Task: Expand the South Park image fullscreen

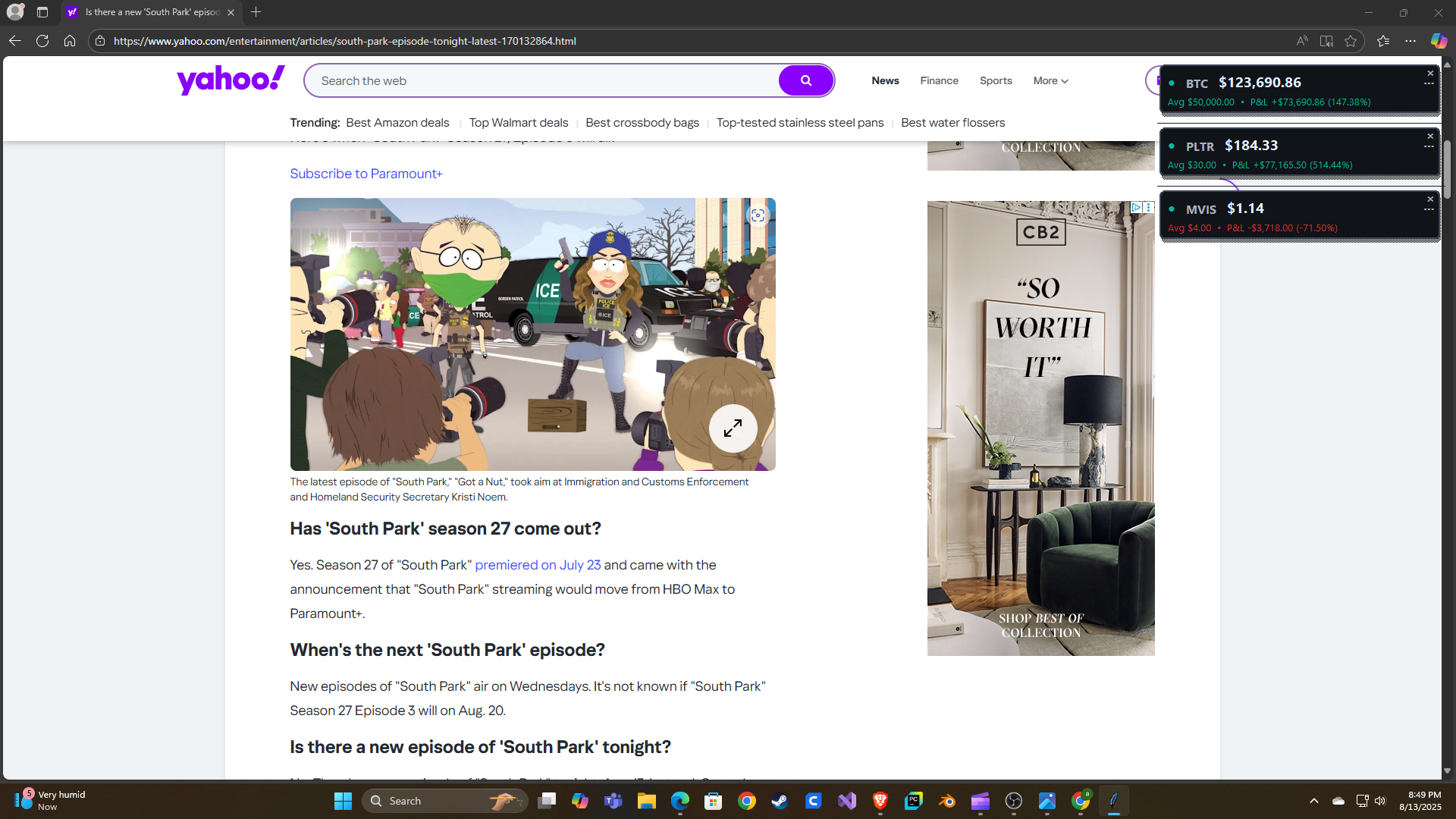Action: [x=733, y=428]
